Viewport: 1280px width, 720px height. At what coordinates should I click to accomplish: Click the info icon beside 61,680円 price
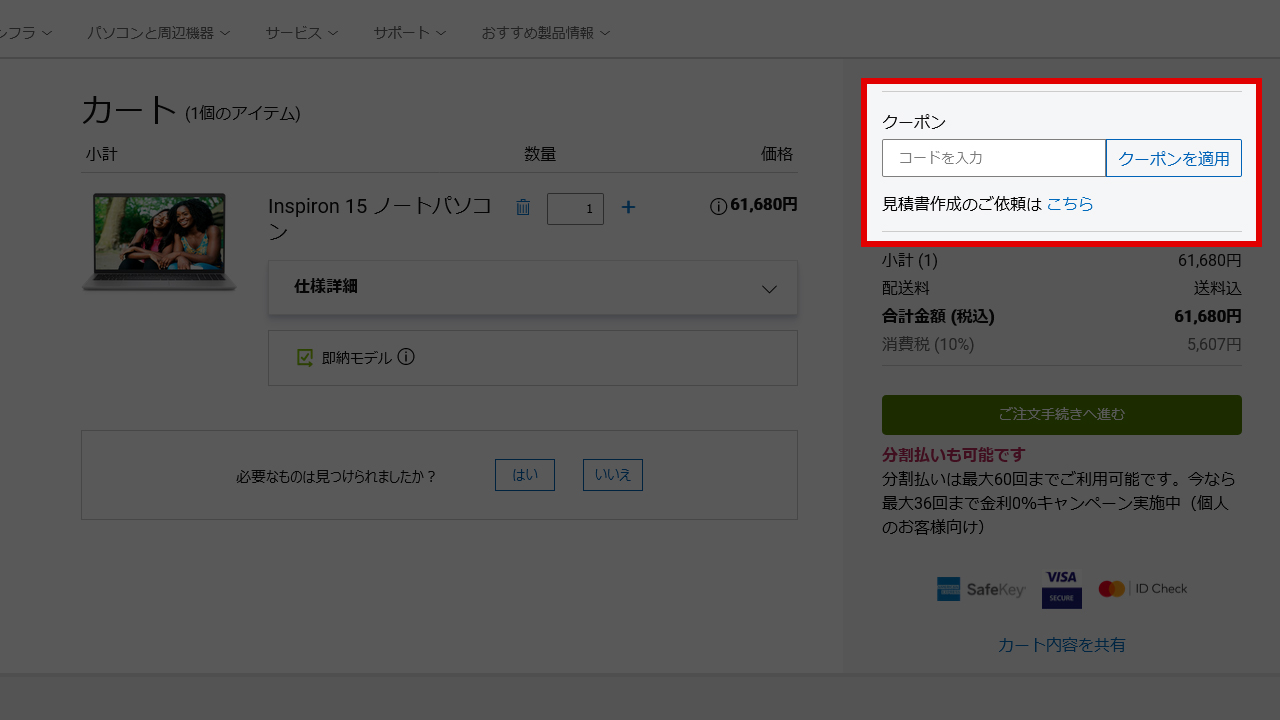click(718, 206)
